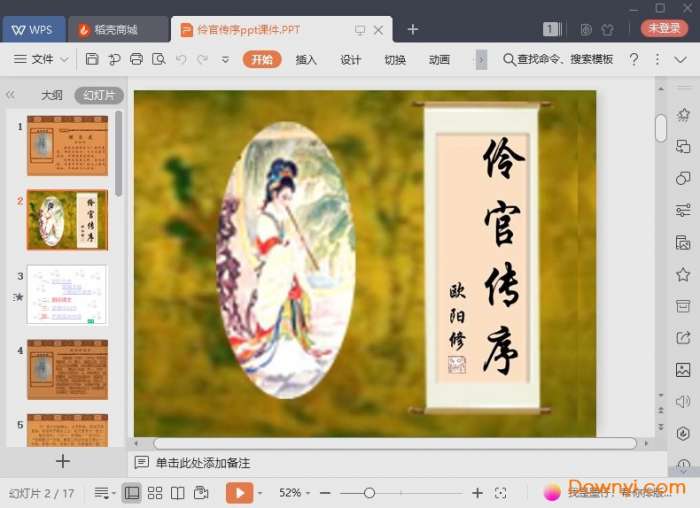Open the properties sliders icon in sidebar
Image resolution: width=700 pixels, height=508 pixels.
tap(683, 210)
